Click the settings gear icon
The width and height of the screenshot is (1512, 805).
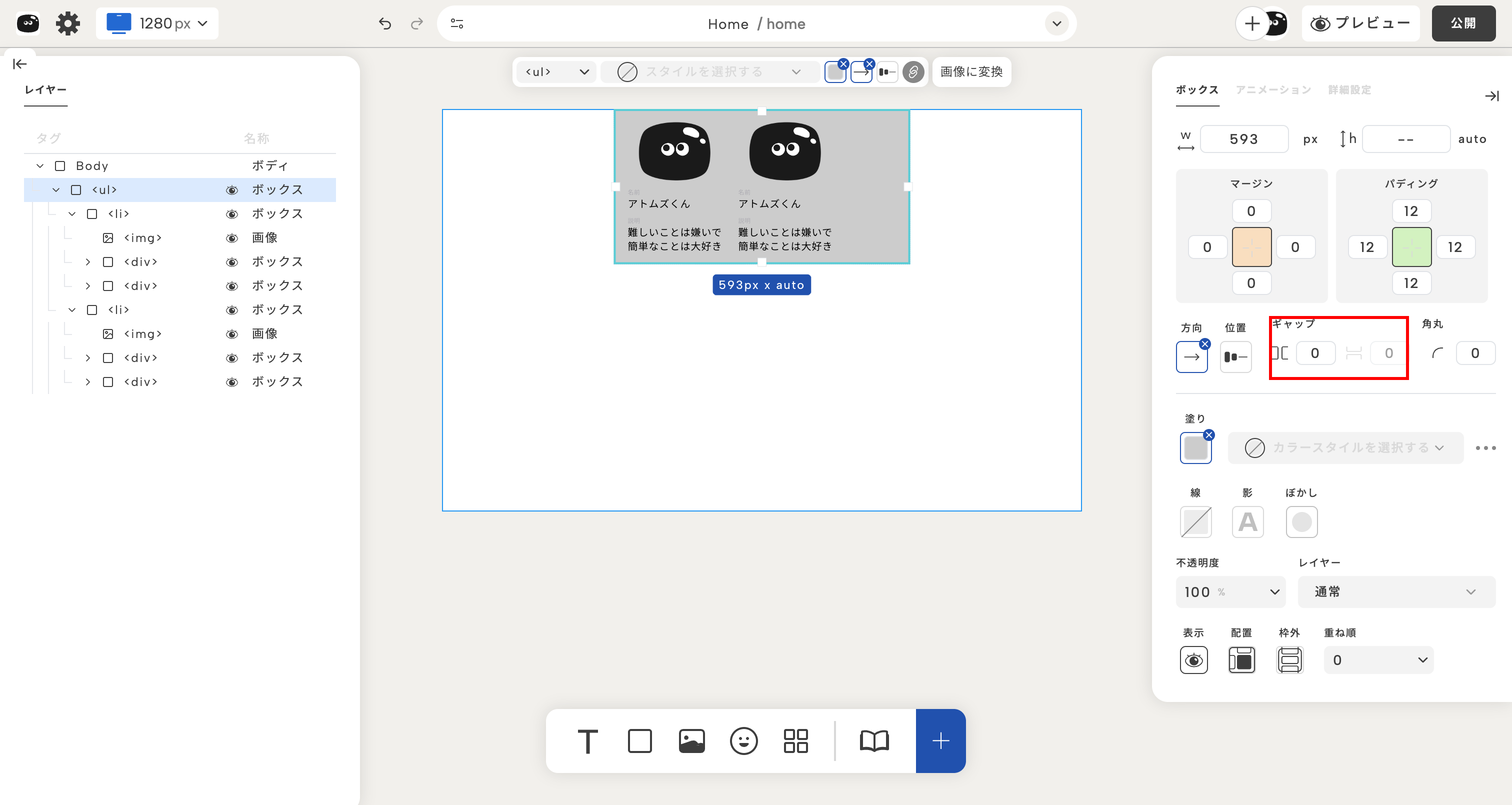coord(67,23)
